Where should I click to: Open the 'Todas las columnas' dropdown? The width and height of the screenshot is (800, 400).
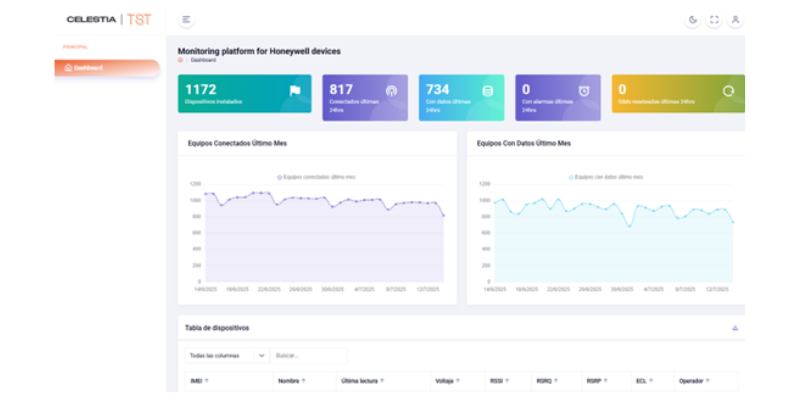226,355
